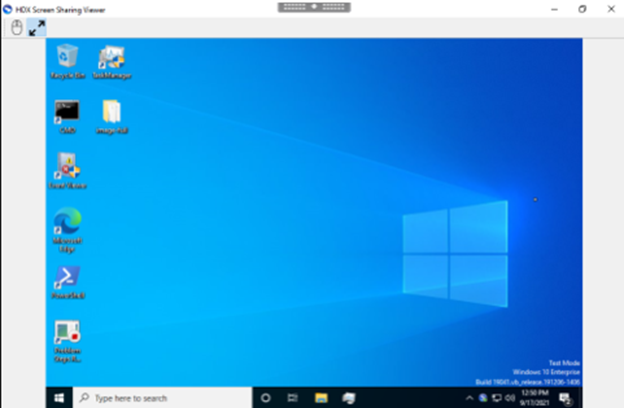The image size is (624, 408).
Task: Open the notification center icon
Action: point(566,398)
